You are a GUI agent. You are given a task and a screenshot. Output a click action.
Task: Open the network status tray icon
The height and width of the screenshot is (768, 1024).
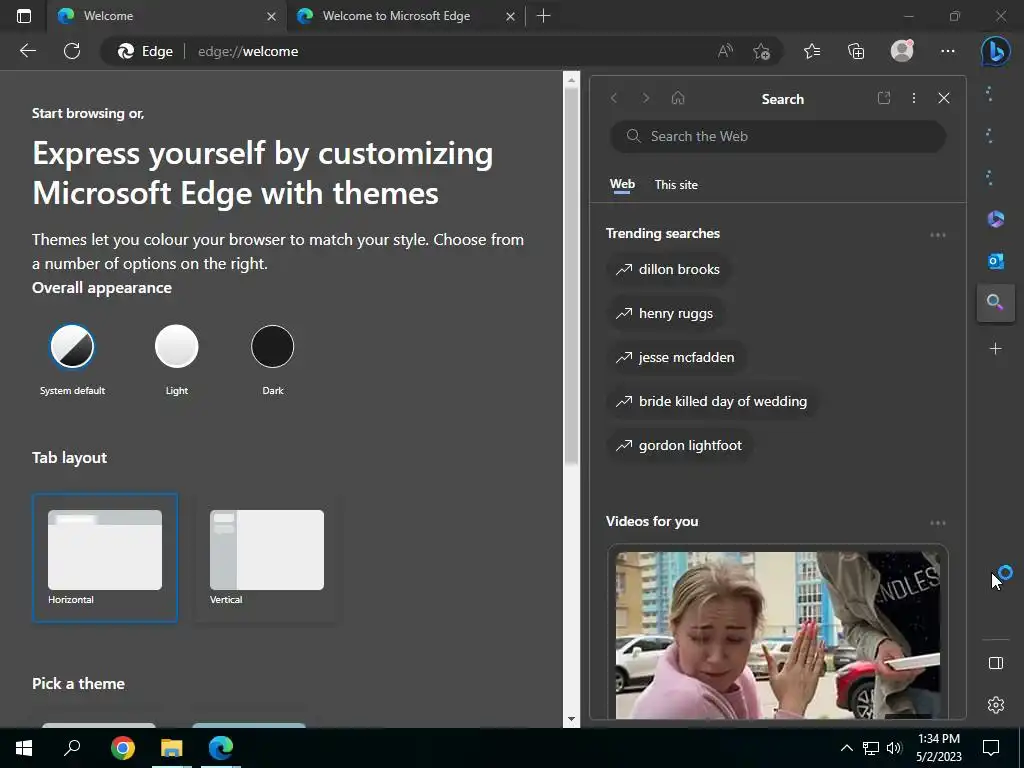[871, 748]
